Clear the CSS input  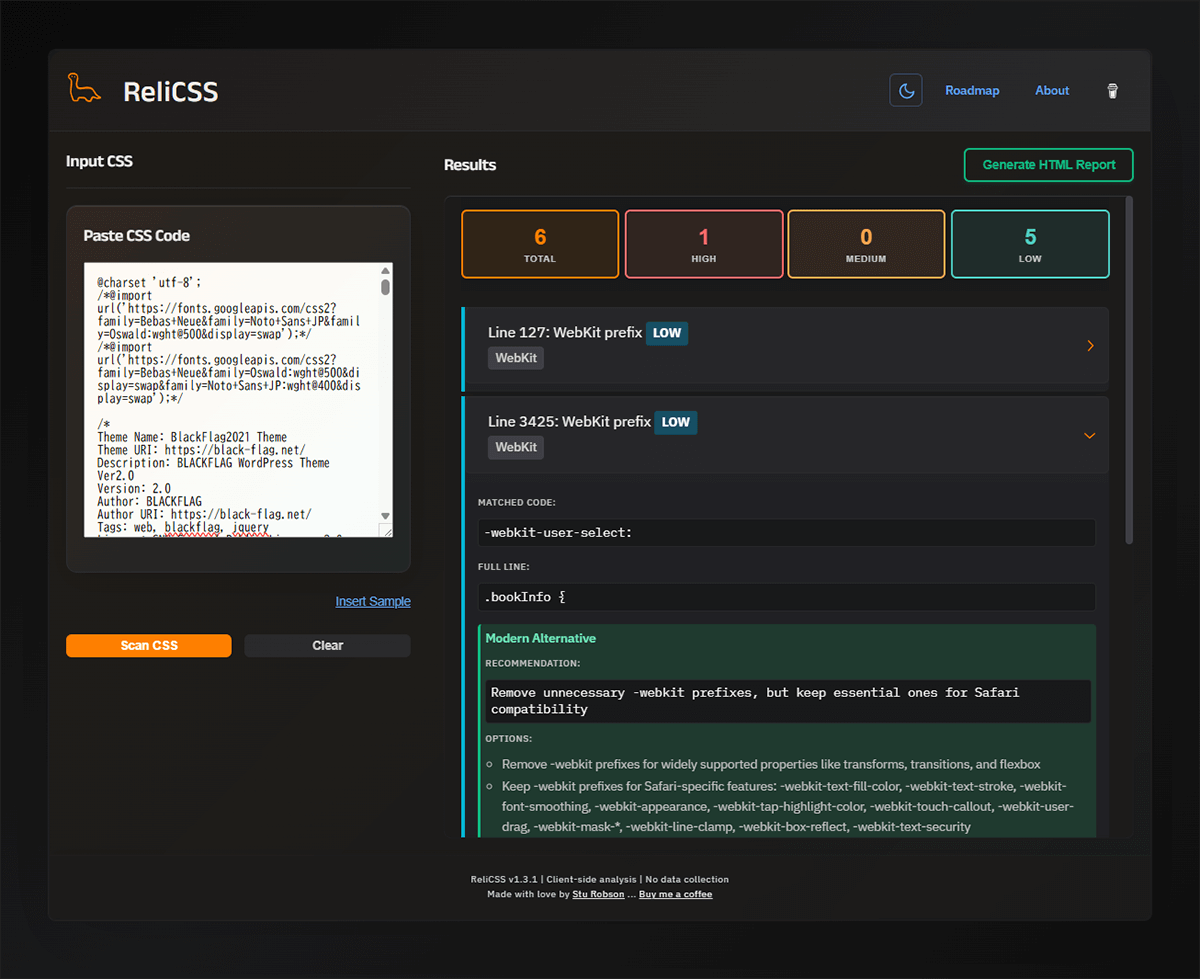click(x=327, y=646)
